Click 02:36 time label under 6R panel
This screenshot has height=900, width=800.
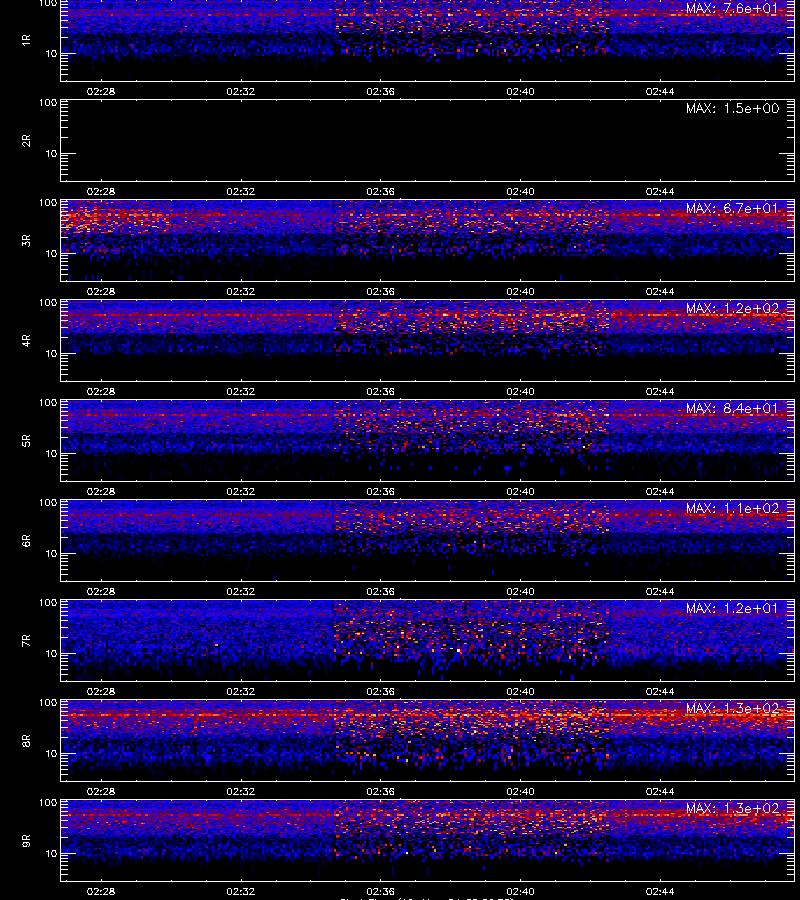(x=380, y=591)
